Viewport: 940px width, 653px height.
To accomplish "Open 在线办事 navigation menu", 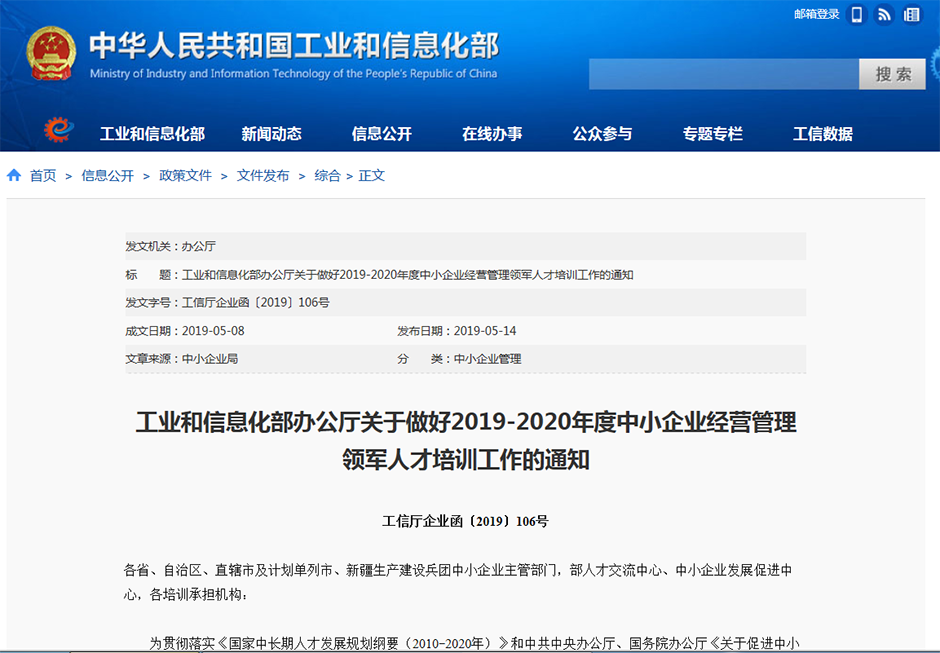I will click(x=492, y=134).
